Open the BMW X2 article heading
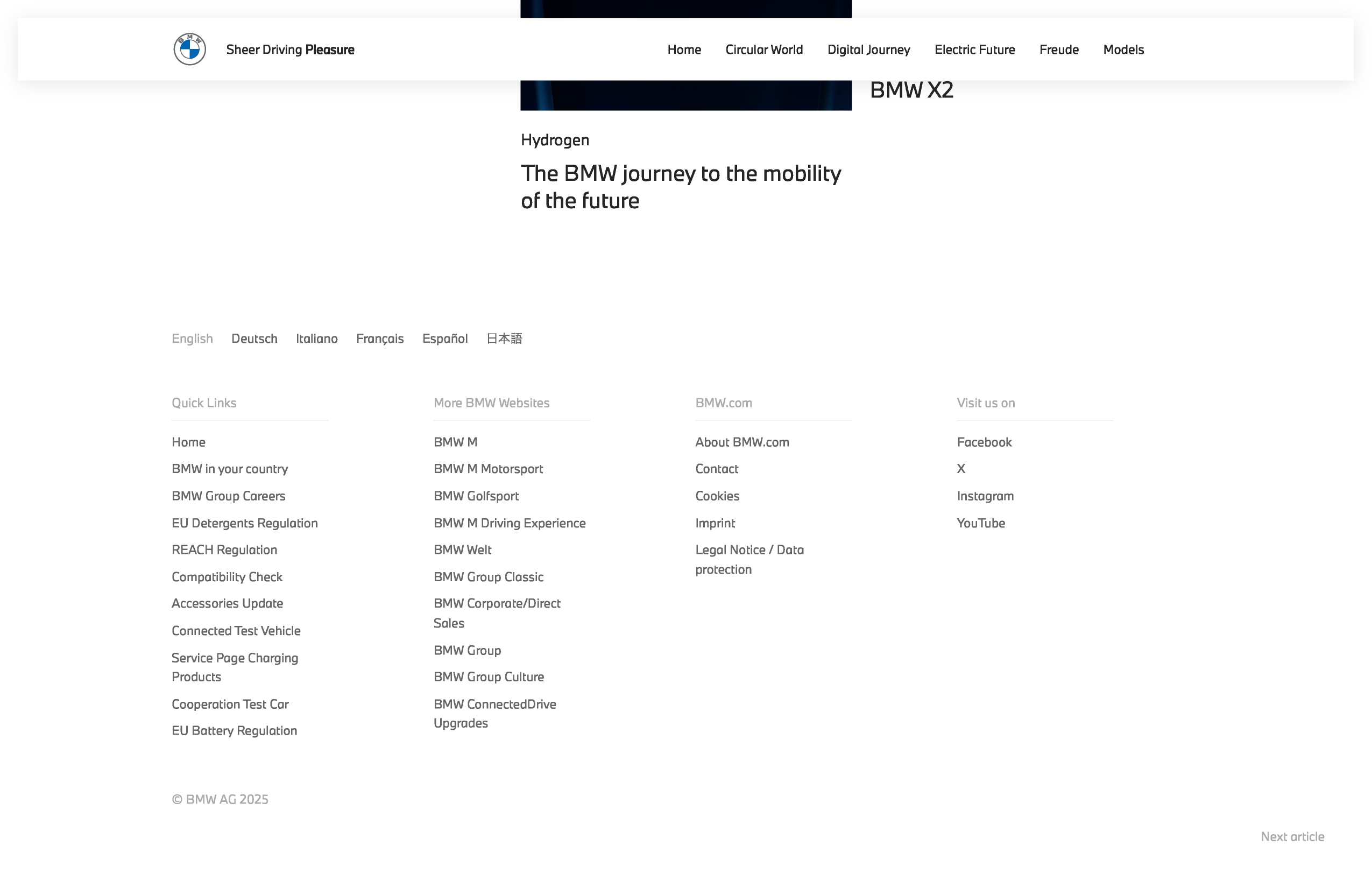 (911, 90)
